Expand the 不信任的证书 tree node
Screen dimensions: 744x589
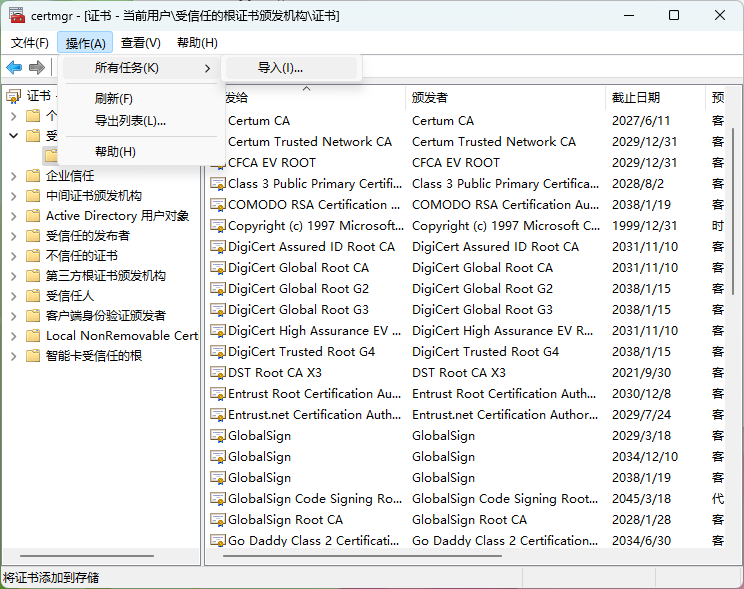13,256
